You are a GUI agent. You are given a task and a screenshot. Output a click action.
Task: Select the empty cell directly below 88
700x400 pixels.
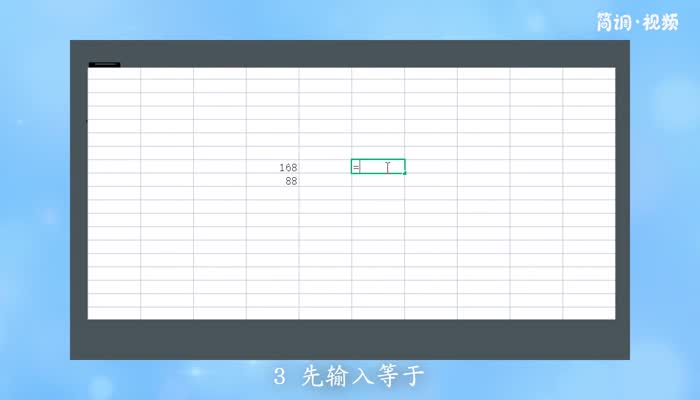tap(272, 194)
